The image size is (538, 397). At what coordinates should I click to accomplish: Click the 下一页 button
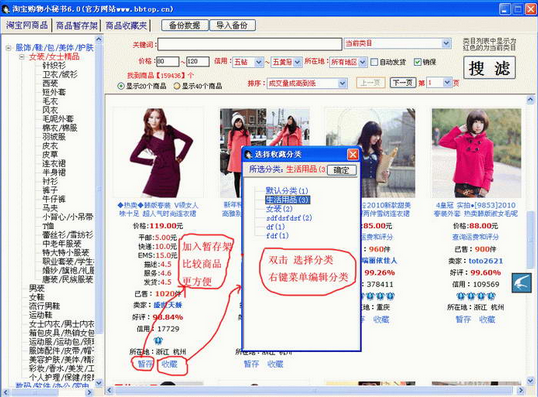(403, 83)
